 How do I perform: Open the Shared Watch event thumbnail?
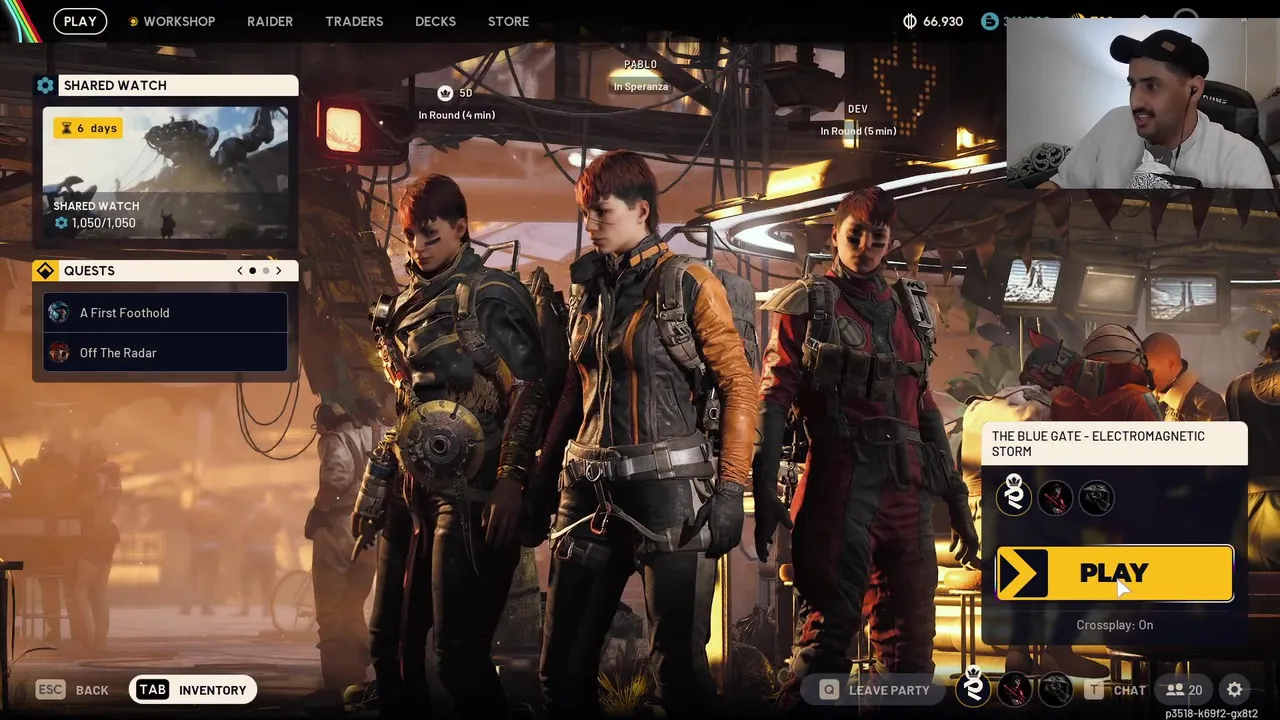click(166, 173)
